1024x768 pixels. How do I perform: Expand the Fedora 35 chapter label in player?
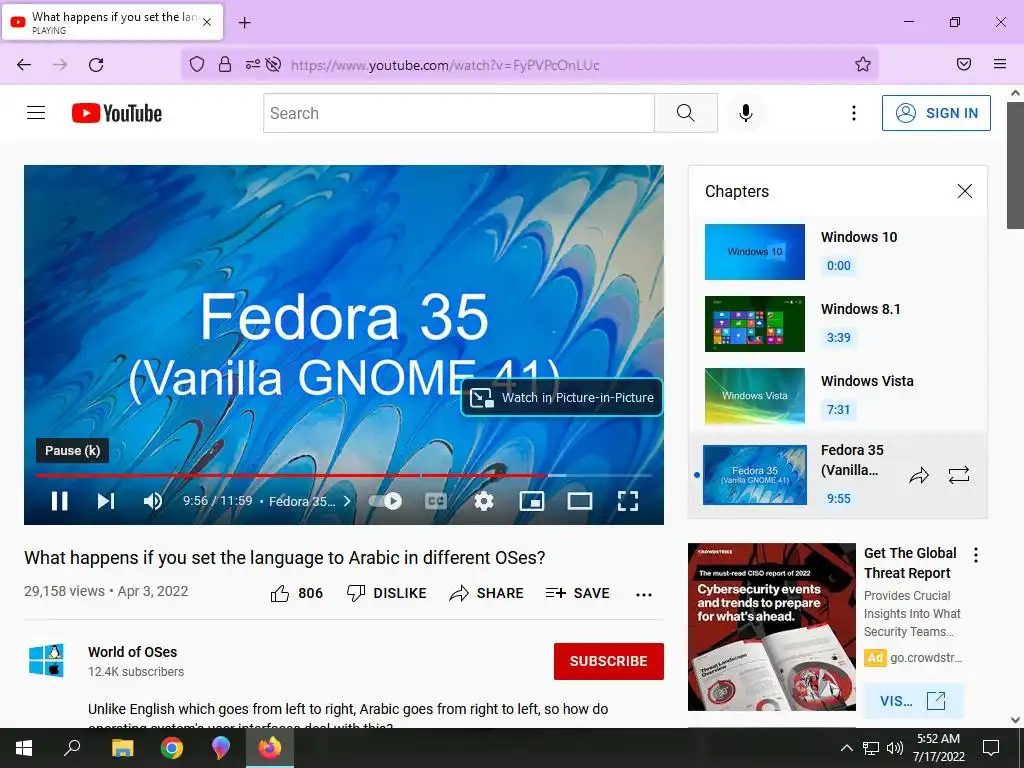pos(310,501)
